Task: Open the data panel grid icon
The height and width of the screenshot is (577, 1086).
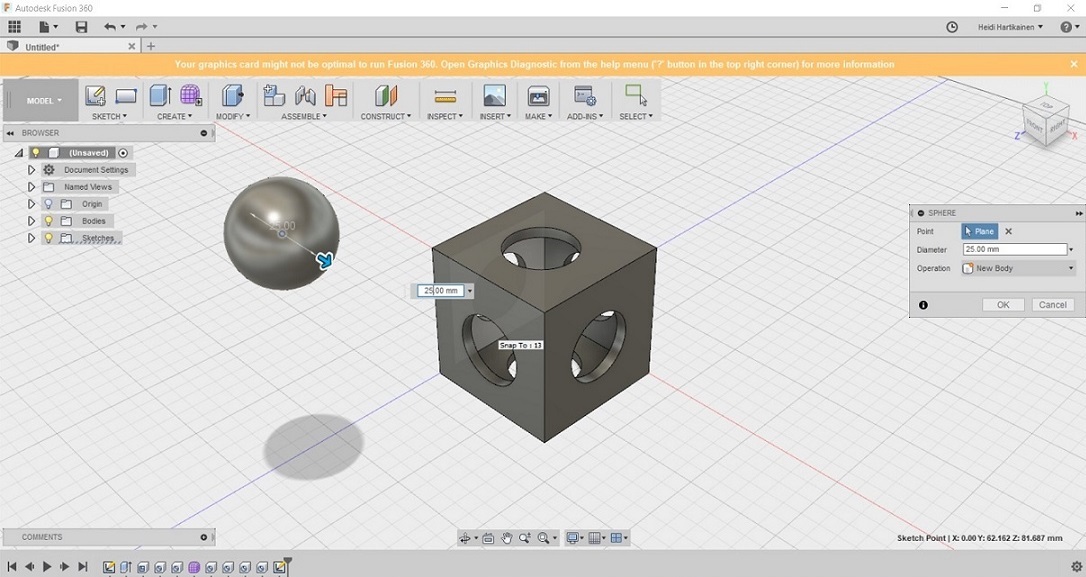Action: tap(15, 27)
